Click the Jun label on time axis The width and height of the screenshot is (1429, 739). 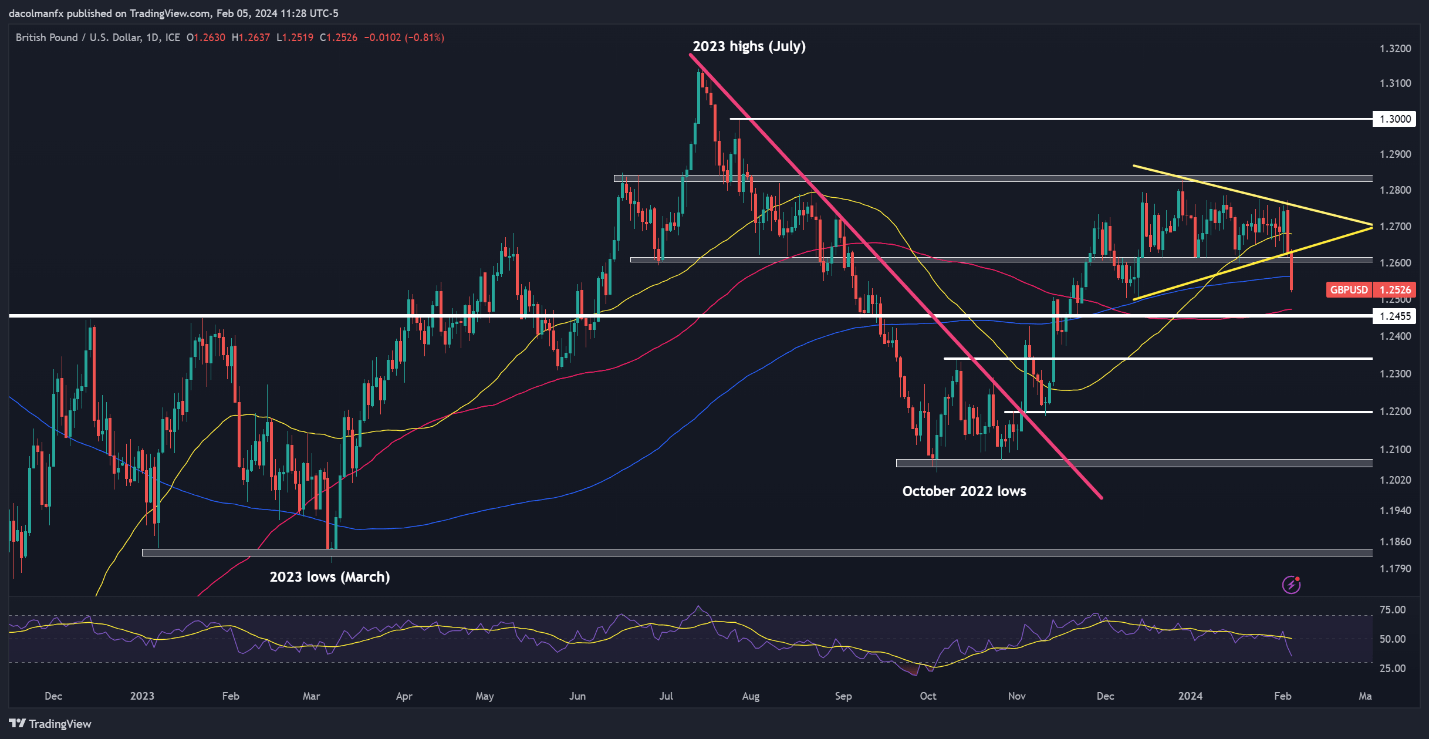(577, 694)
